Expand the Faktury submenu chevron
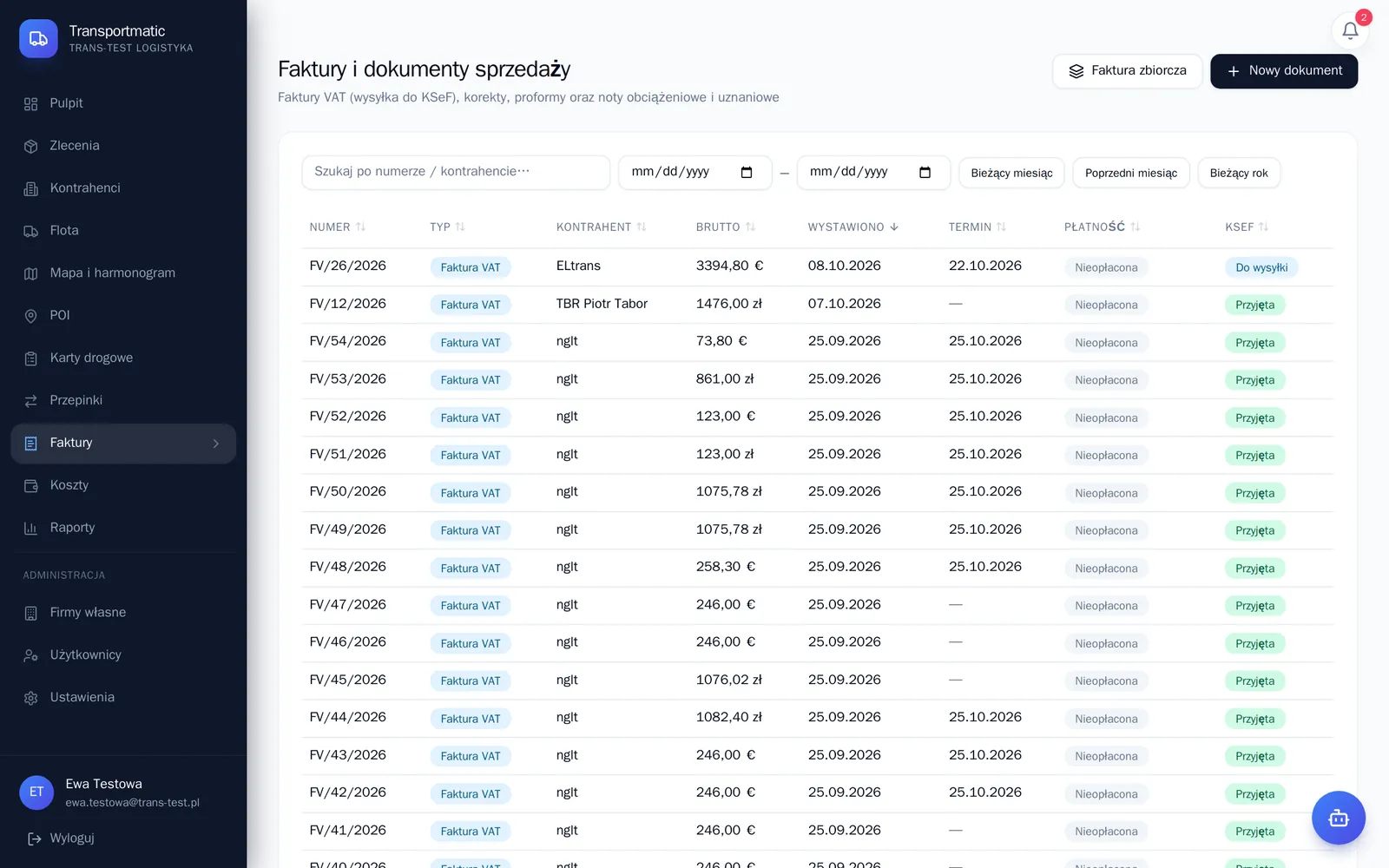1389x868 pixels. click(x=216, y=444)
